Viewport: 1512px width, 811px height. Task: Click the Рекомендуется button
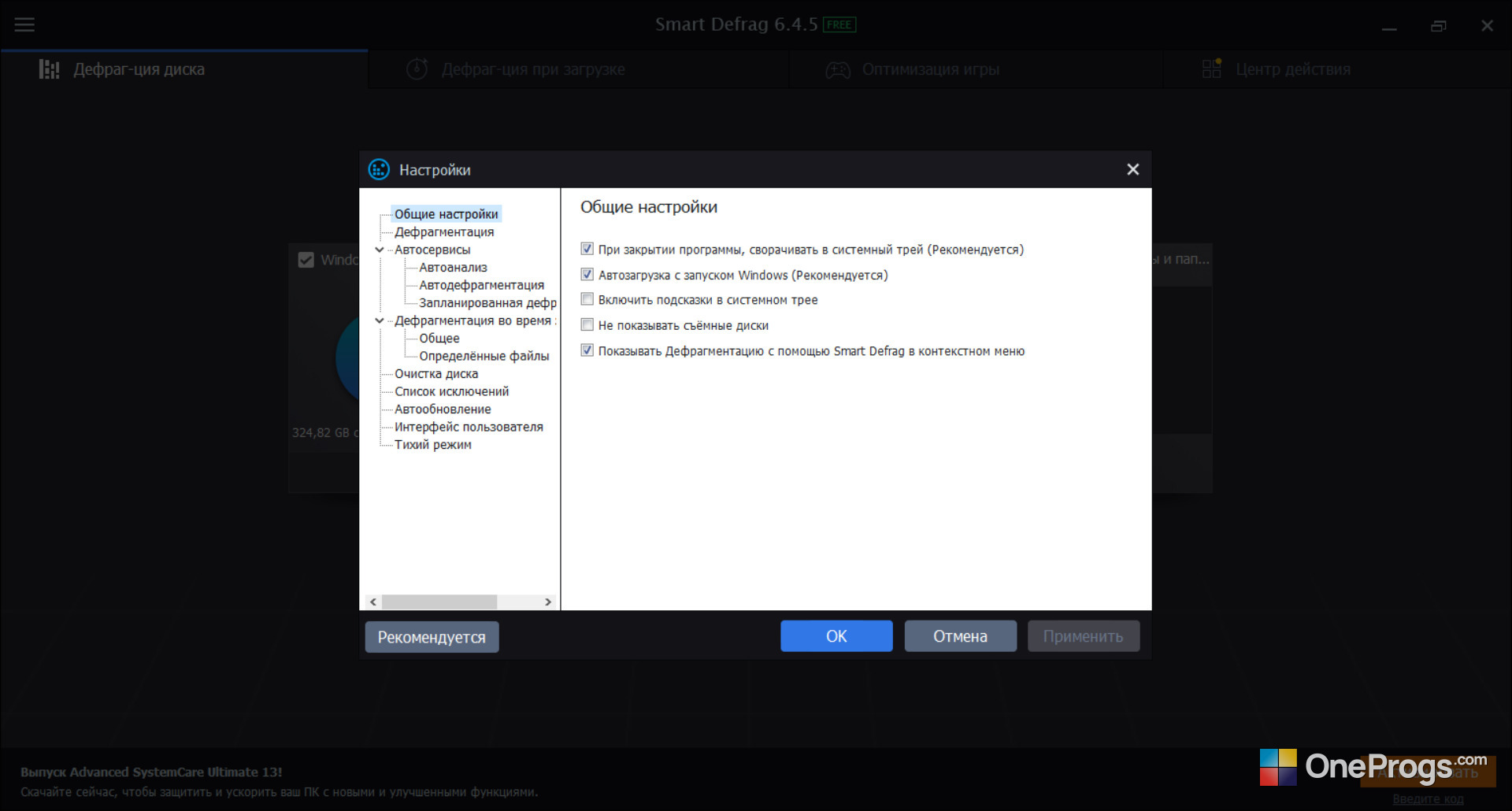tap(432, 637)
